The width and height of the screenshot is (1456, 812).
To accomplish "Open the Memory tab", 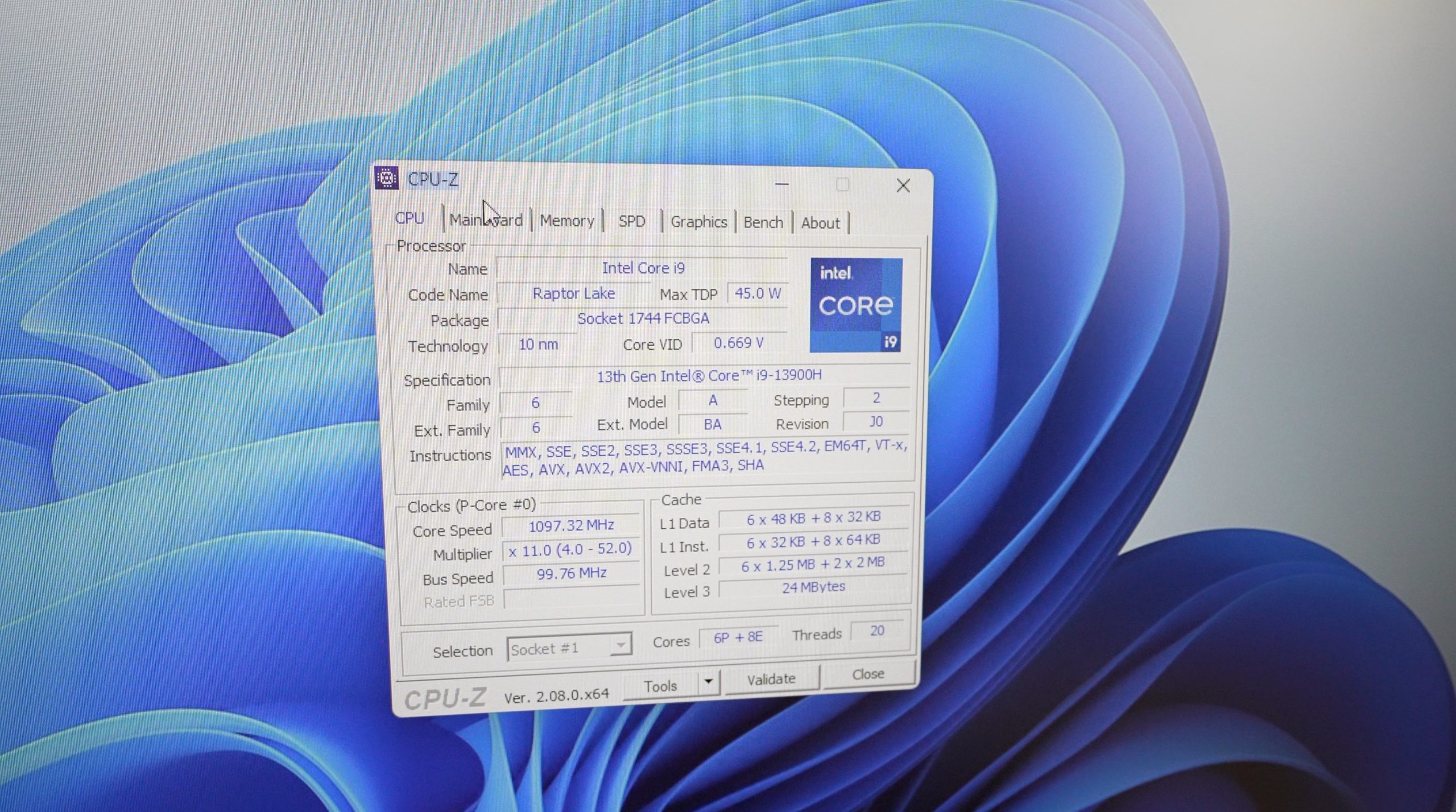I will coord(566,221).
